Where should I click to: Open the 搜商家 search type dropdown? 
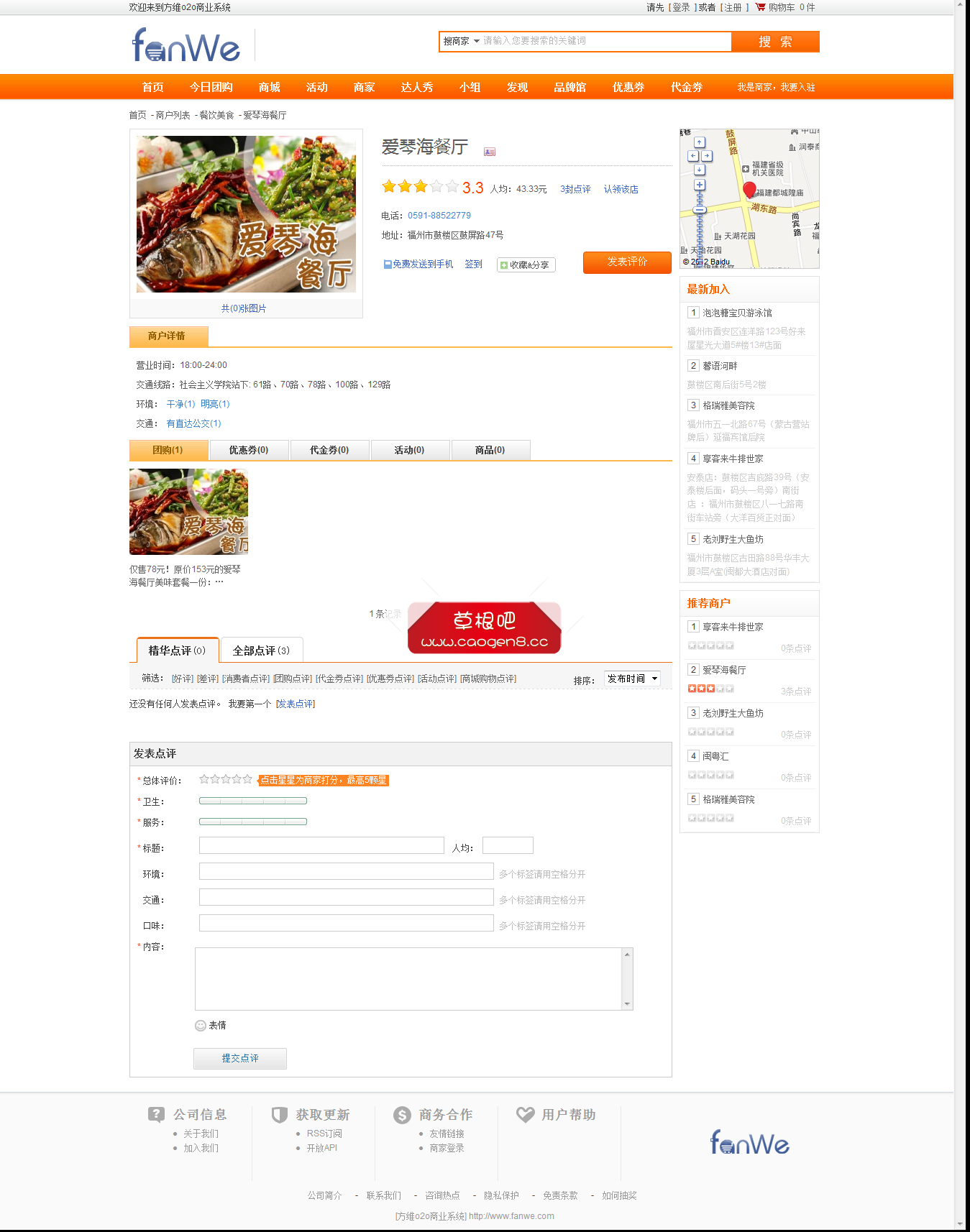[x=461, y=42]
